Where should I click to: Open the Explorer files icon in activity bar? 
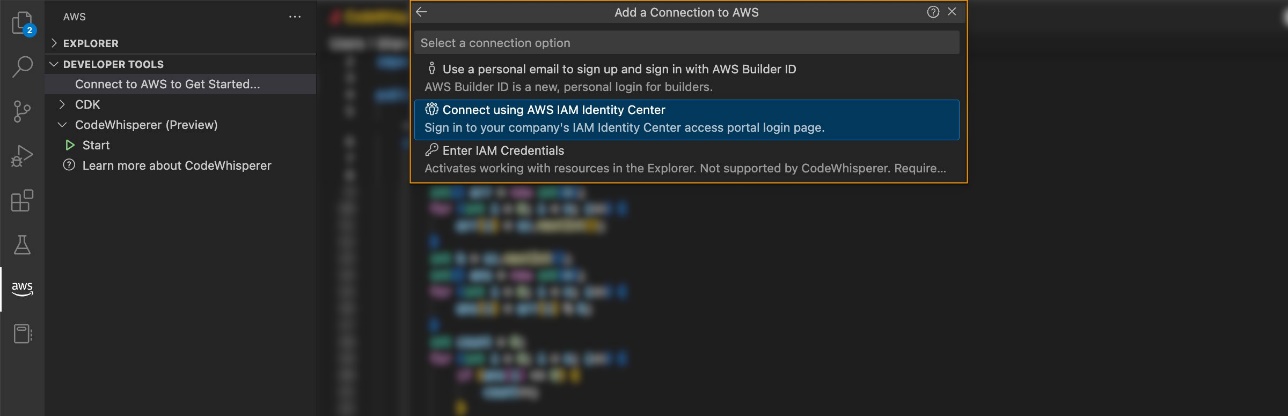[22, 23]
